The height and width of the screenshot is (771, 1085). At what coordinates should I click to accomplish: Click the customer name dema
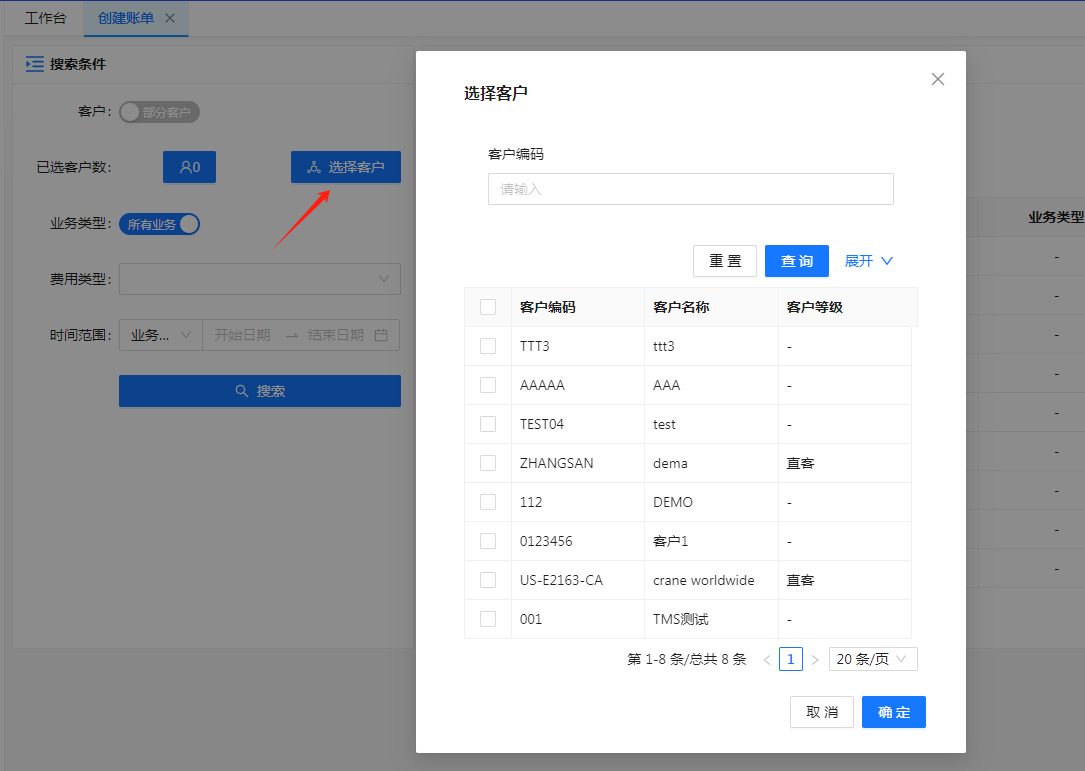pyautogui.click(x=671, y=463)
